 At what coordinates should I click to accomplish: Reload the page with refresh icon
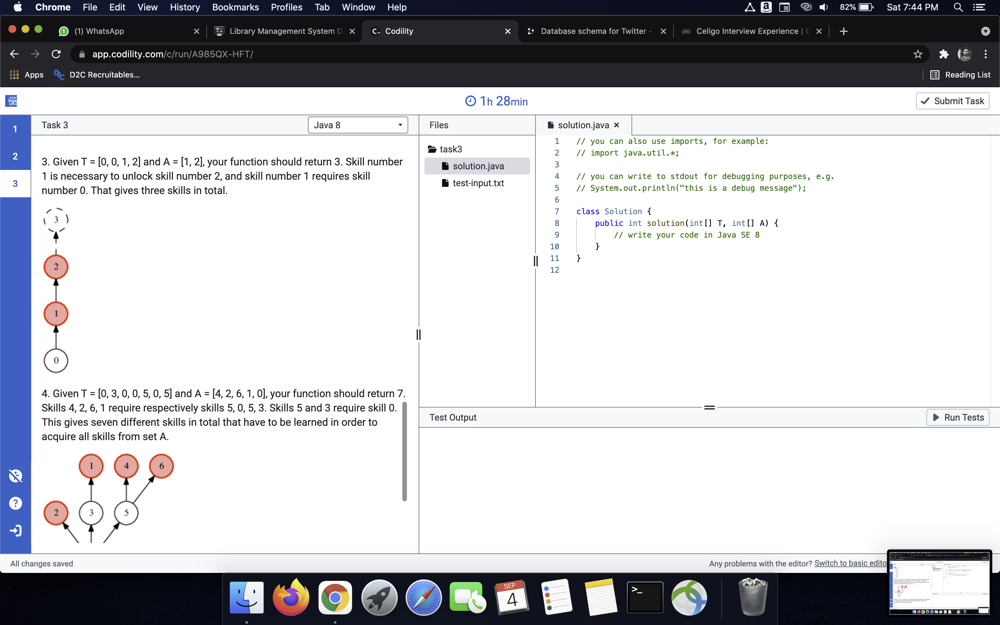[56, 54]
